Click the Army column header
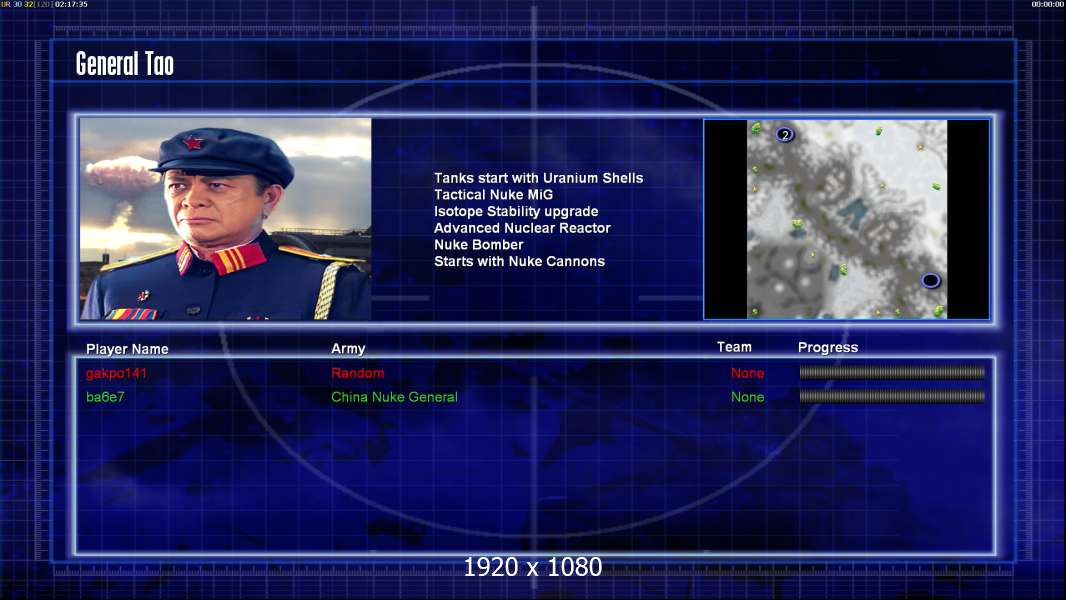The image size is (1066, 600). click(348, 349)
